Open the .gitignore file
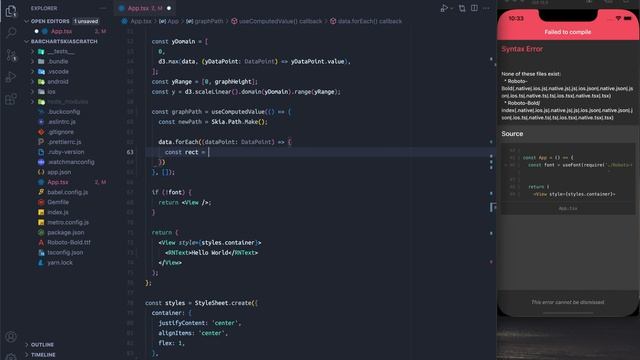Viewport: 640px width, 360px height. tap(61, 132)
